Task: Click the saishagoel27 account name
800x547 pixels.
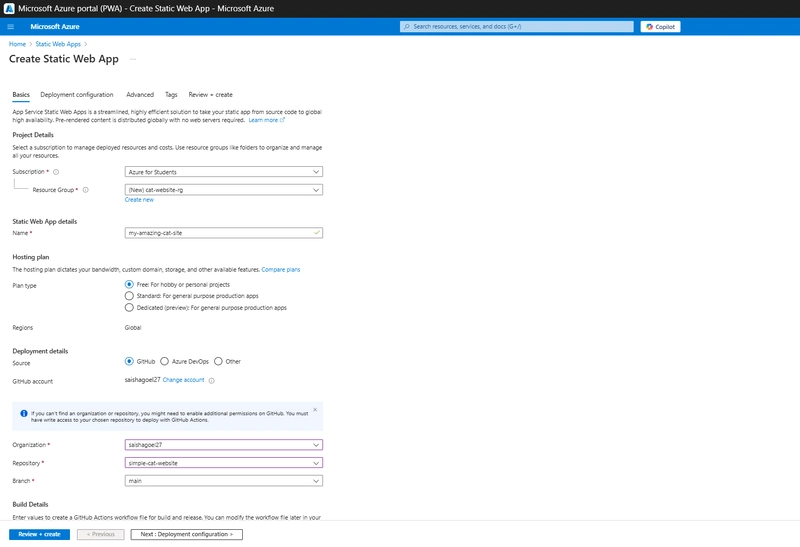Action: 142,380
